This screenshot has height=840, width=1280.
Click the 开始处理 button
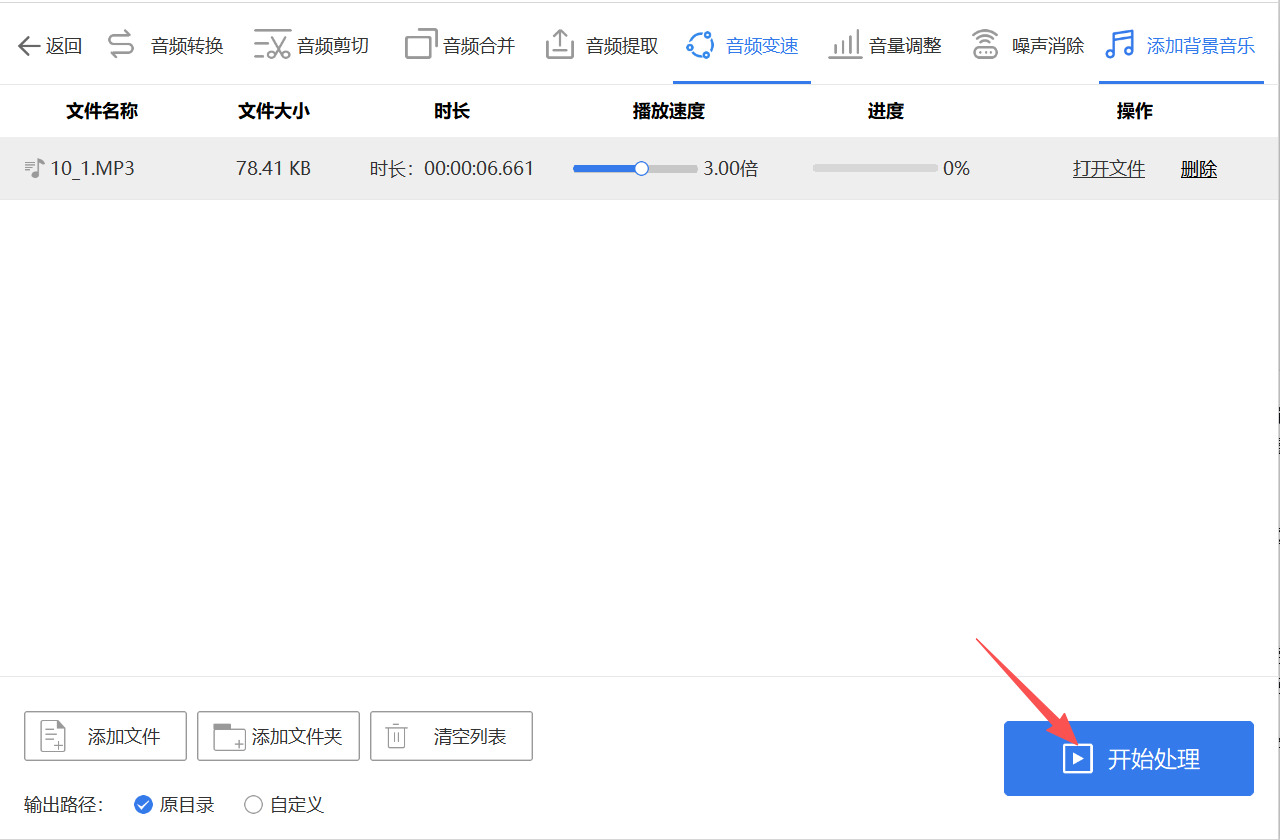click(x=1128, y=758)
